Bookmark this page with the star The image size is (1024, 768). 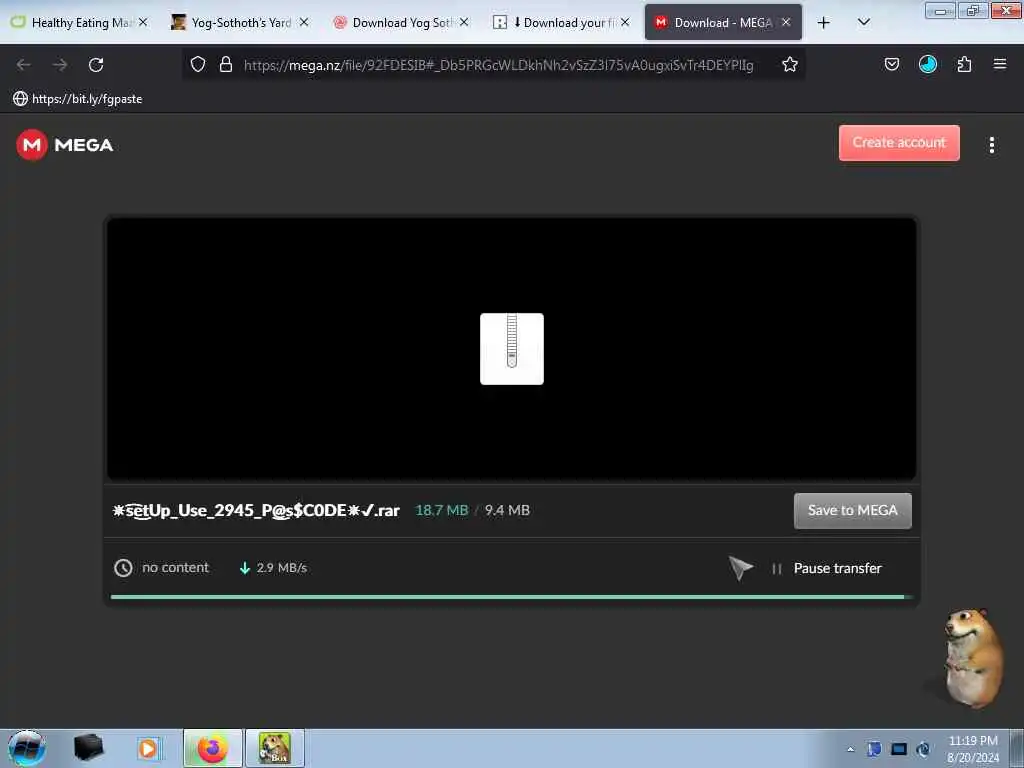(x=790, y=64)
